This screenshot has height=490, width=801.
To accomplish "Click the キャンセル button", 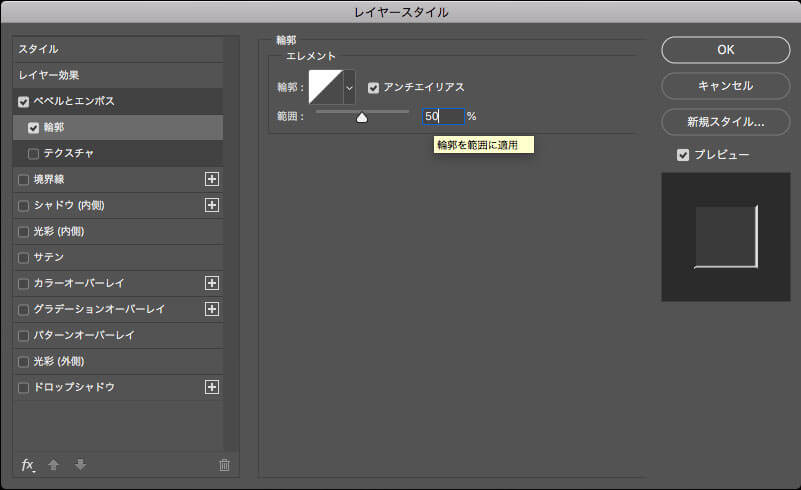I will 725,86.
